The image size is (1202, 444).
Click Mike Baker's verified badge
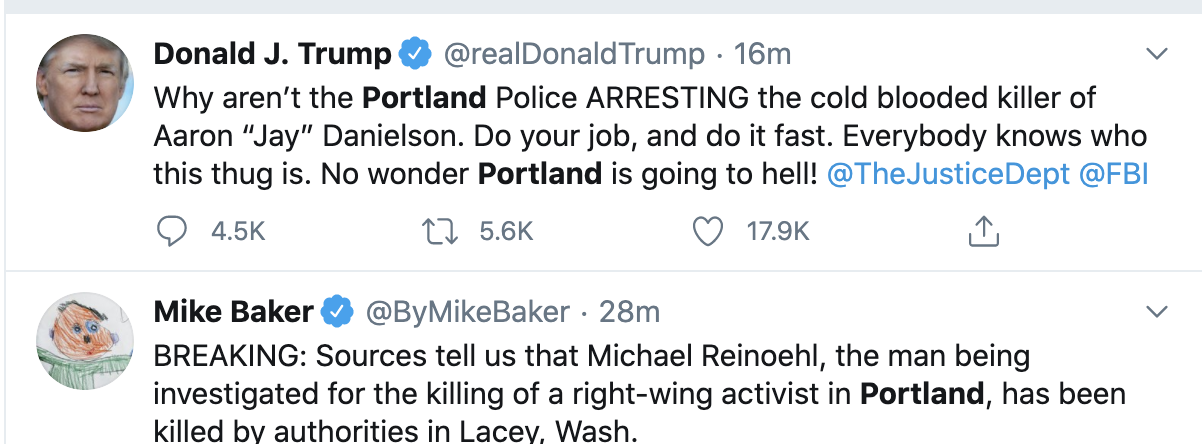click(336, 312)
